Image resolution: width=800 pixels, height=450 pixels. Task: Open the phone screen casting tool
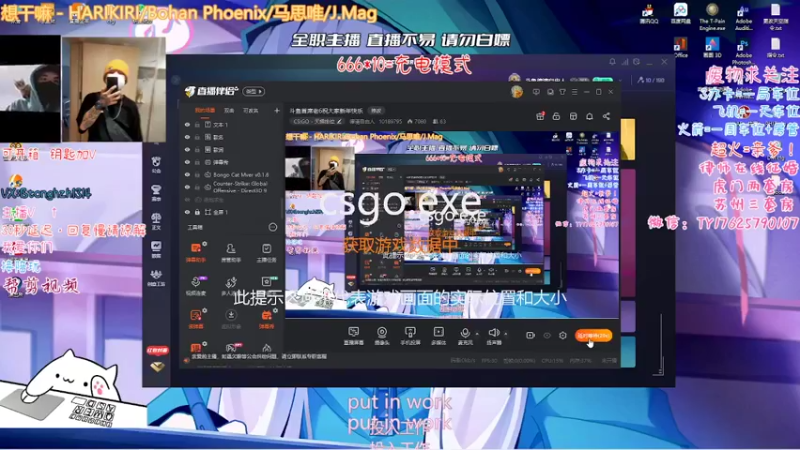click(x=410, y=336)
